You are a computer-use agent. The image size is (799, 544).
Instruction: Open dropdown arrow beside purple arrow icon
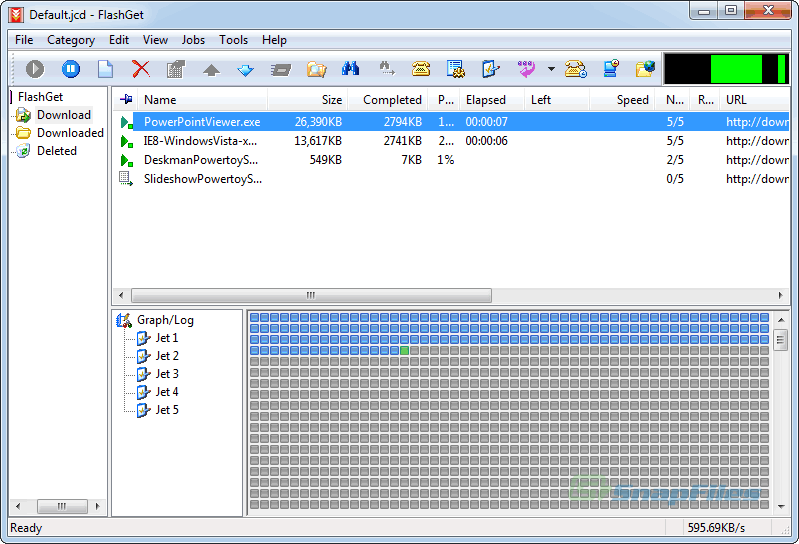click(551, 69)
